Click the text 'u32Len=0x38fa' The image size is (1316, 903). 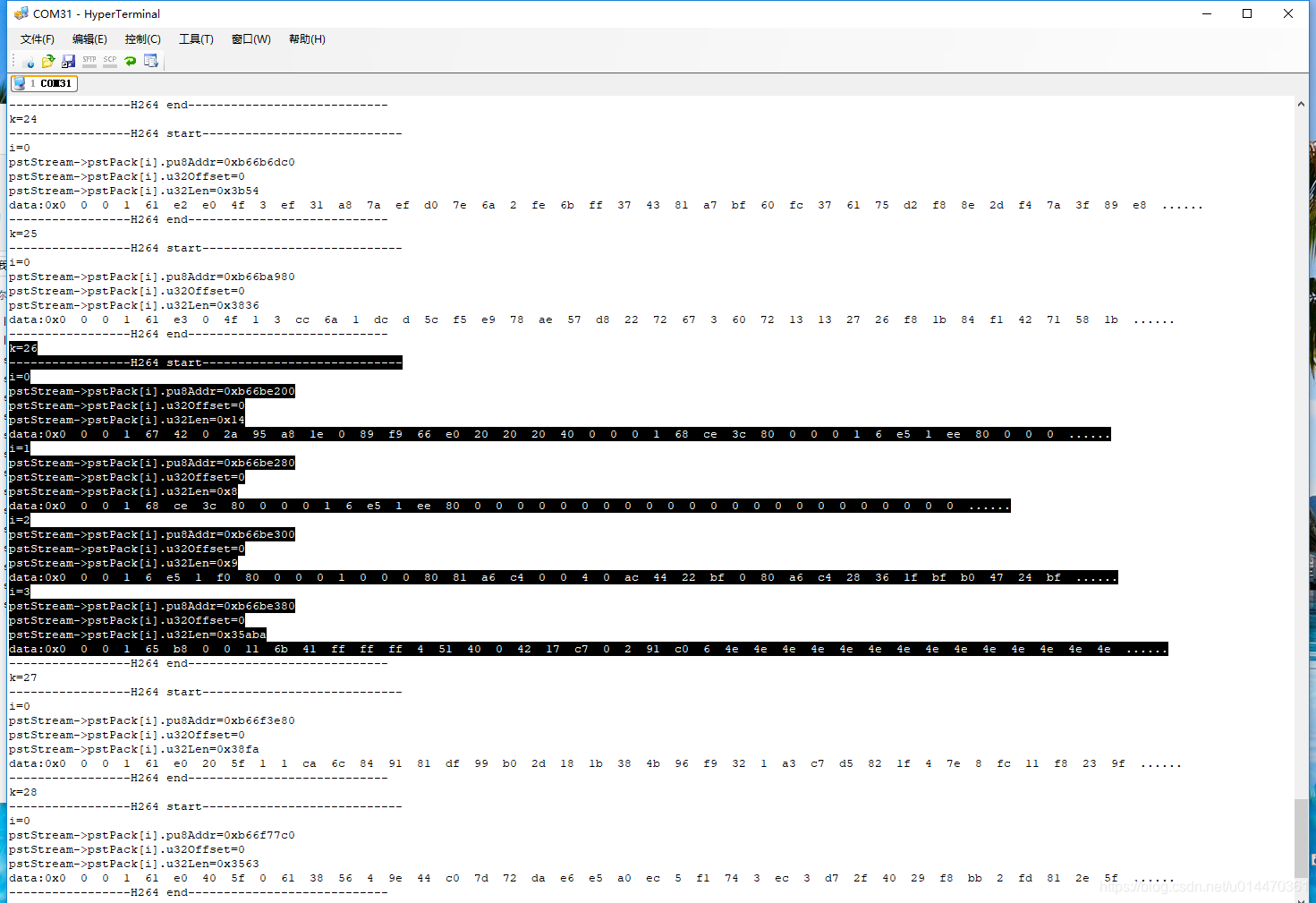point(213,749)
